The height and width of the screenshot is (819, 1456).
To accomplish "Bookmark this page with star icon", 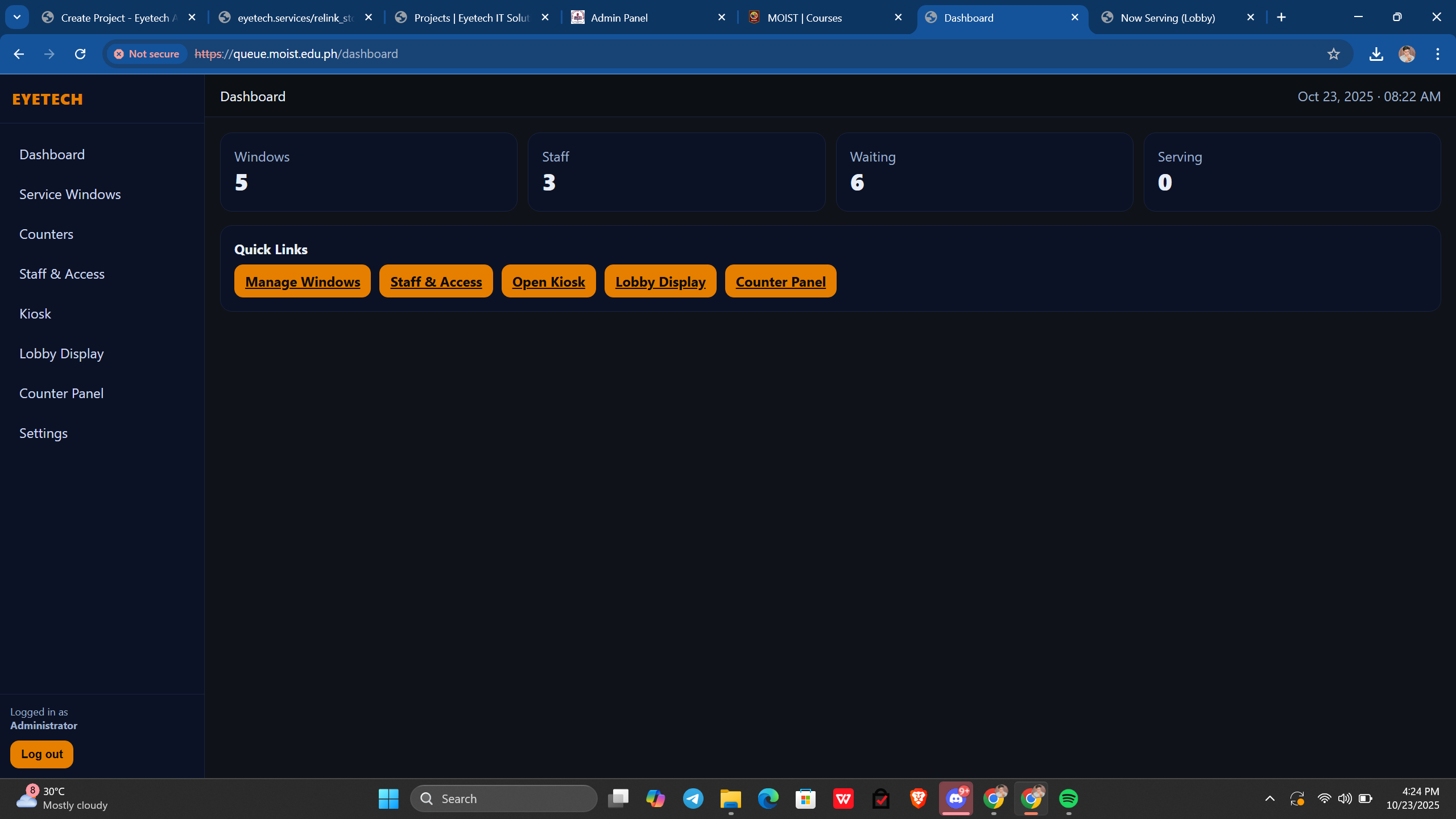I will (x=1333, y=54).
